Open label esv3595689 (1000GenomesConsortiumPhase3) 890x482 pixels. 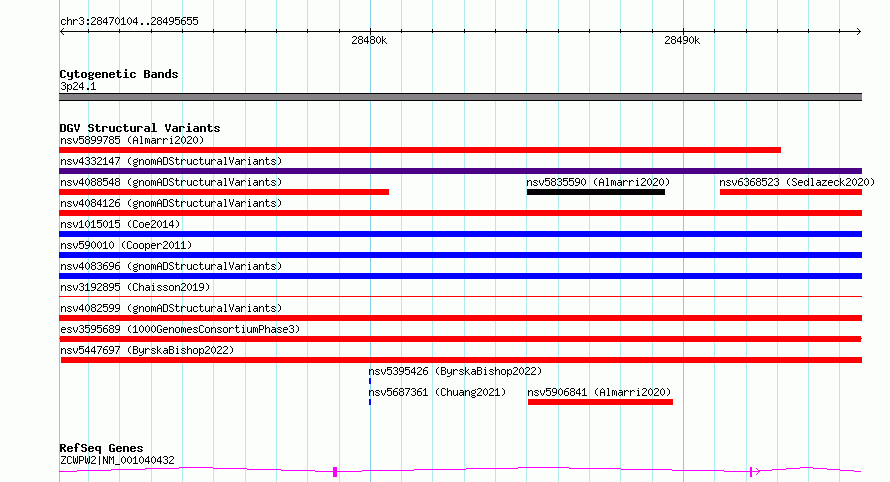(x=180, y=329)
